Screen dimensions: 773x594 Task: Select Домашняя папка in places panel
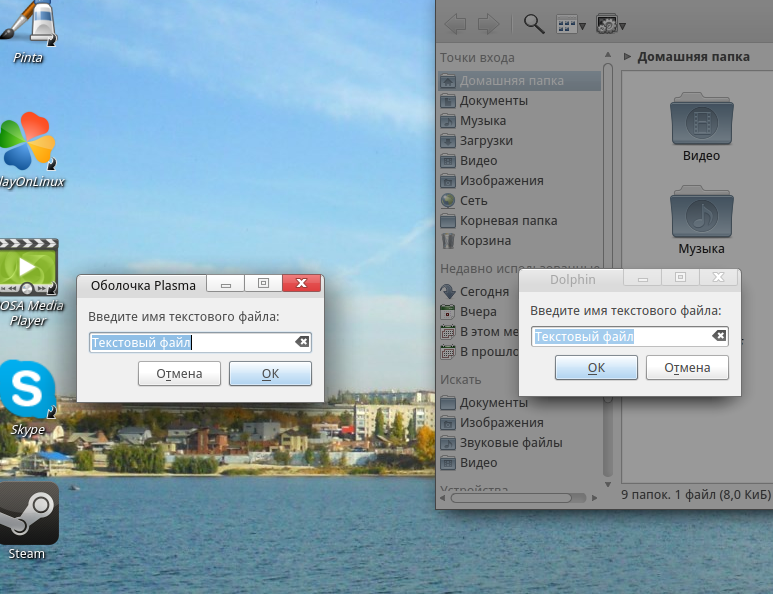click(x=520, y=81)
